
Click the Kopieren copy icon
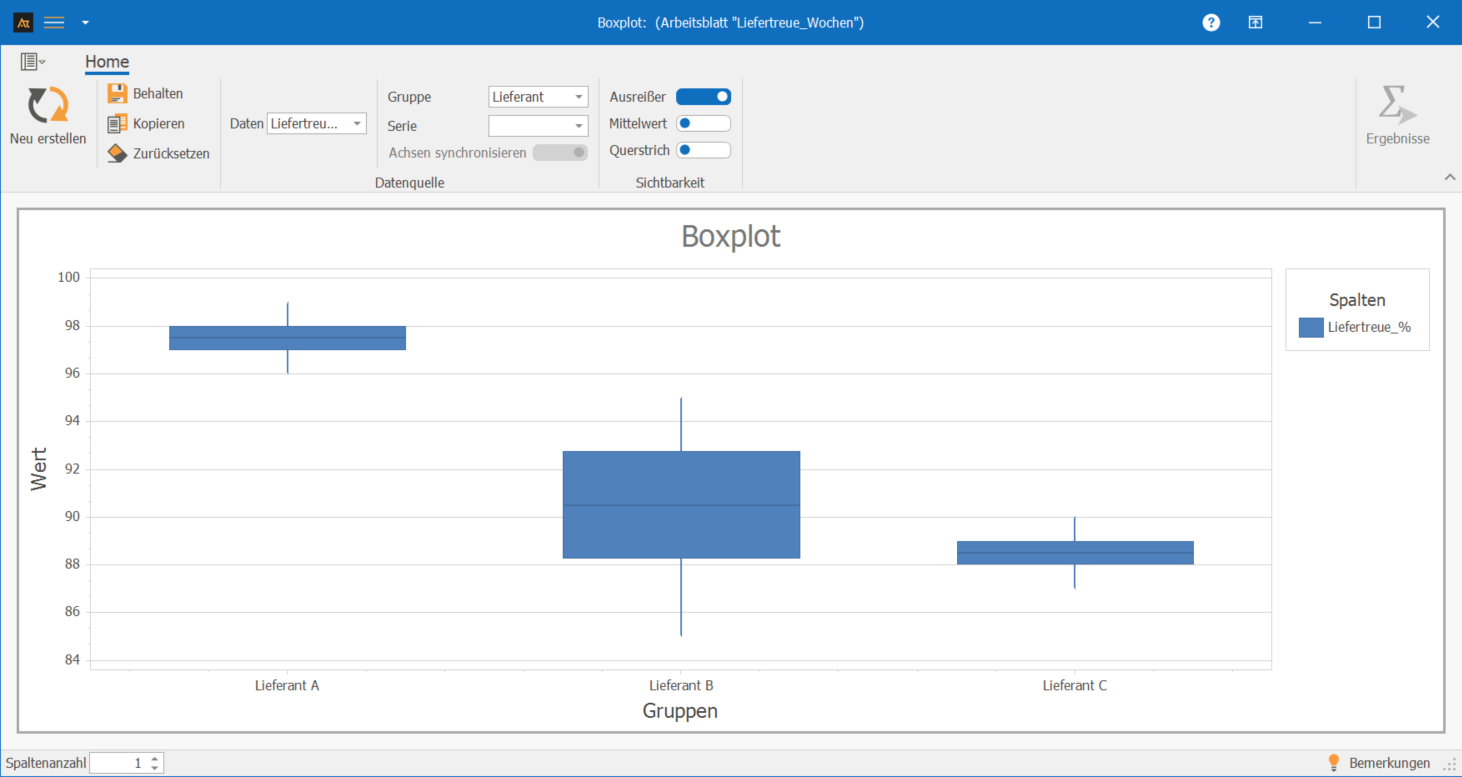click(117, 124)
